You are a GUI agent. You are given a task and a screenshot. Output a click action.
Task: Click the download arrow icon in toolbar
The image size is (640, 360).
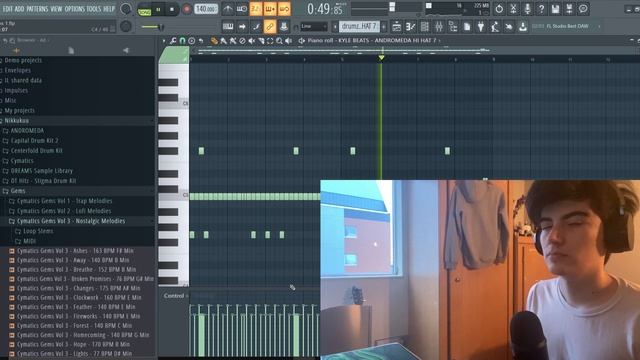(523, 27)
